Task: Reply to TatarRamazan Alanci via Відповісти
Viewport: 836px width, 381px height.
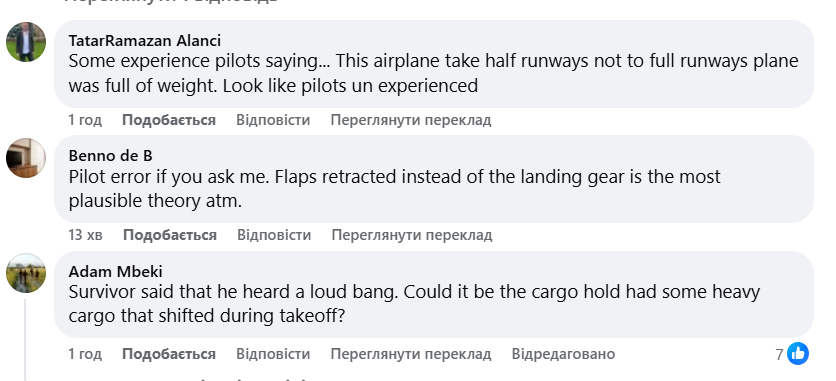Action: tap(273, 120)
